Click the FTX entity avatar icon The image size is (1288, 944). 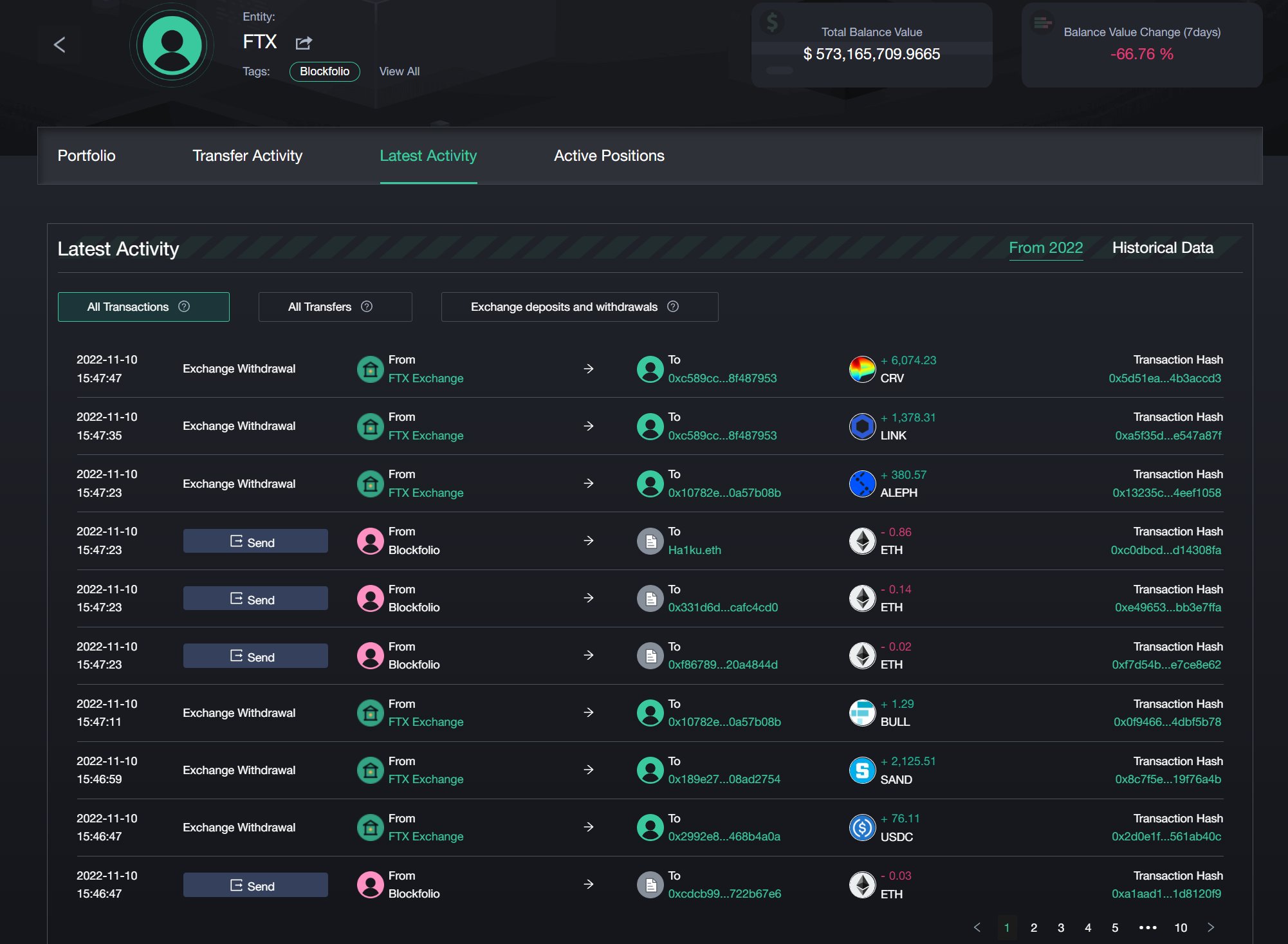[x=172, y=45]
